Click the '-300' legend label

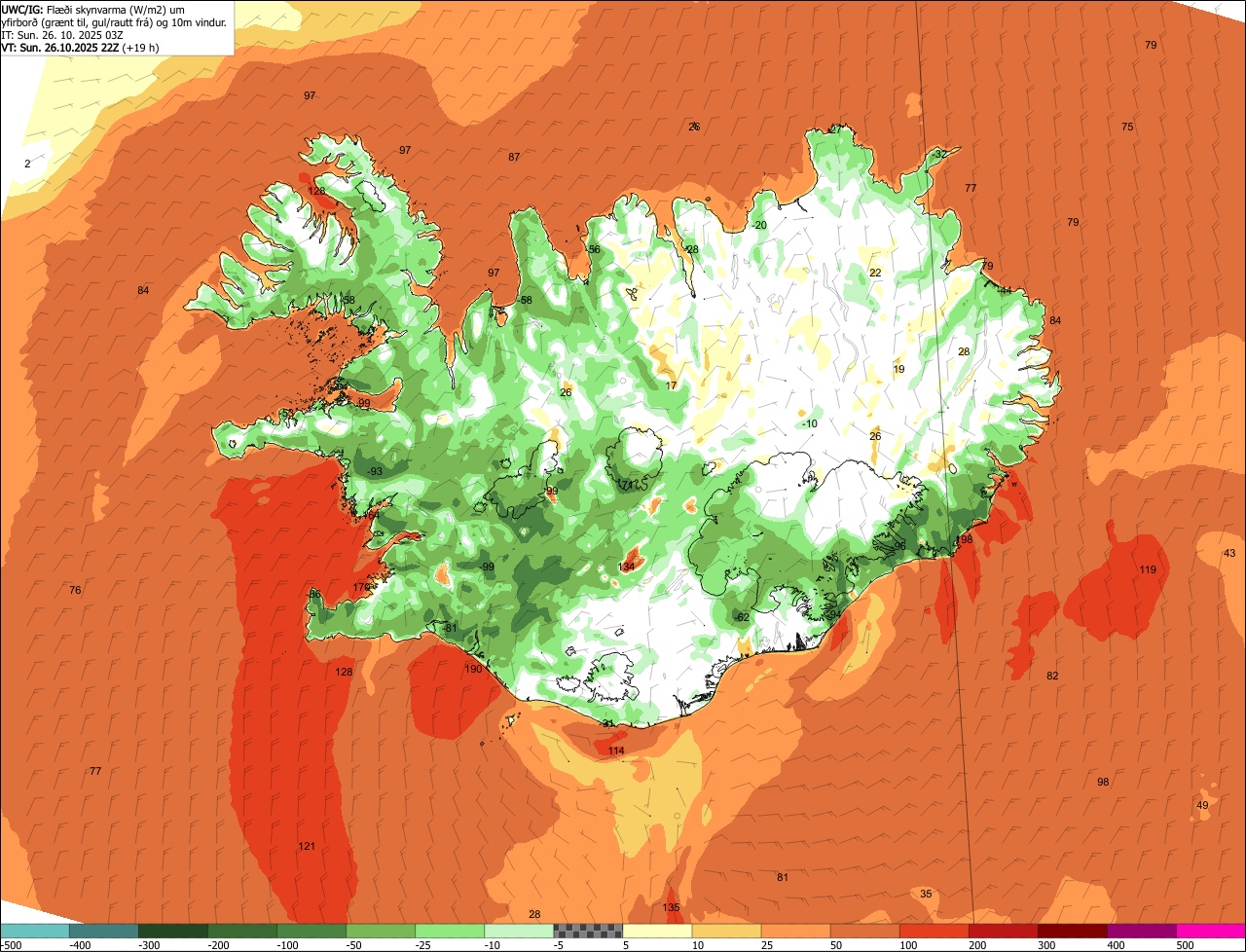(148, 945)
